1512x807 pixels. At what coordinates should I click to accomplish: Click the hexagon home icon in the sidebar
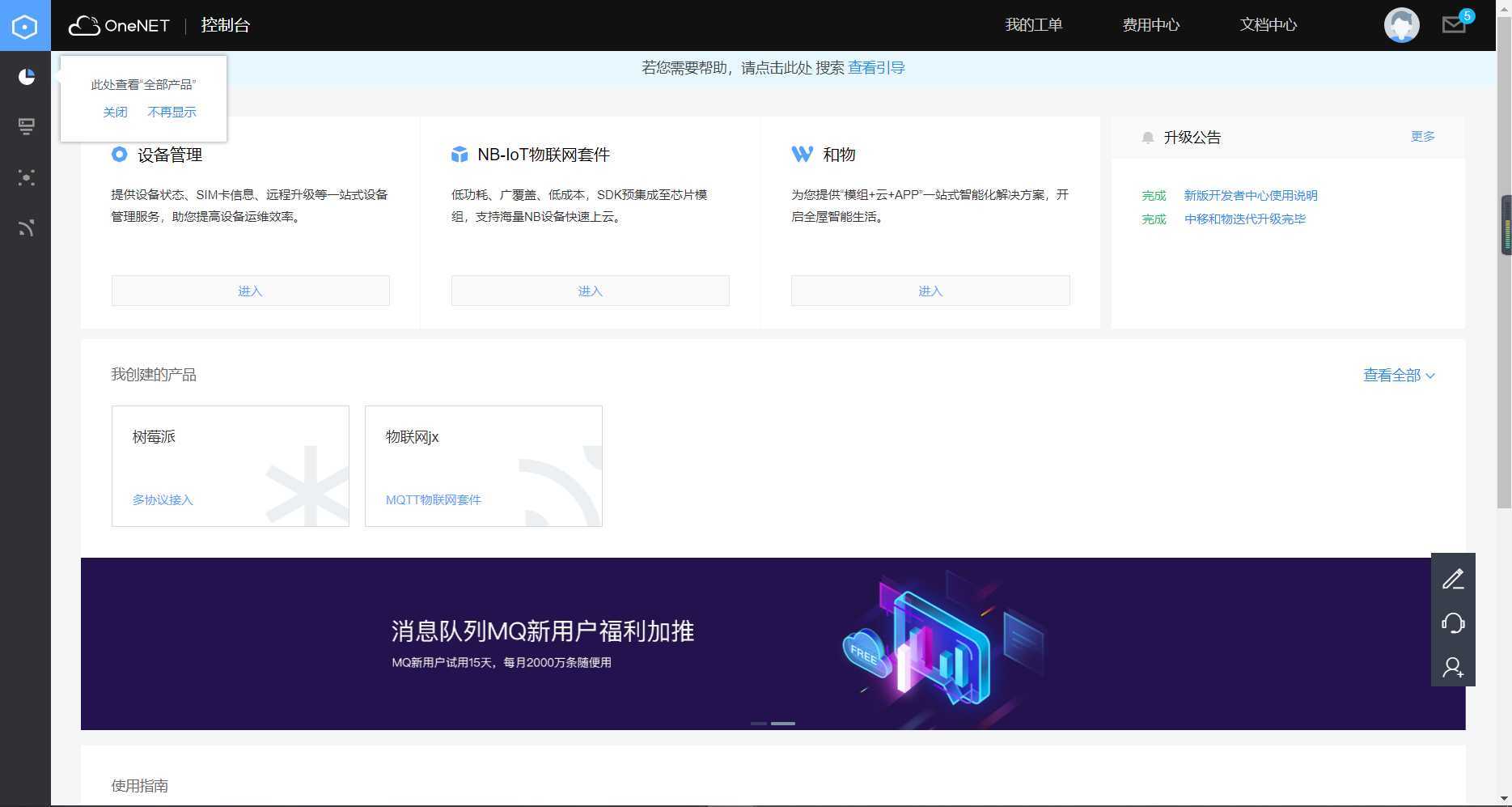(x=25, y=26)
